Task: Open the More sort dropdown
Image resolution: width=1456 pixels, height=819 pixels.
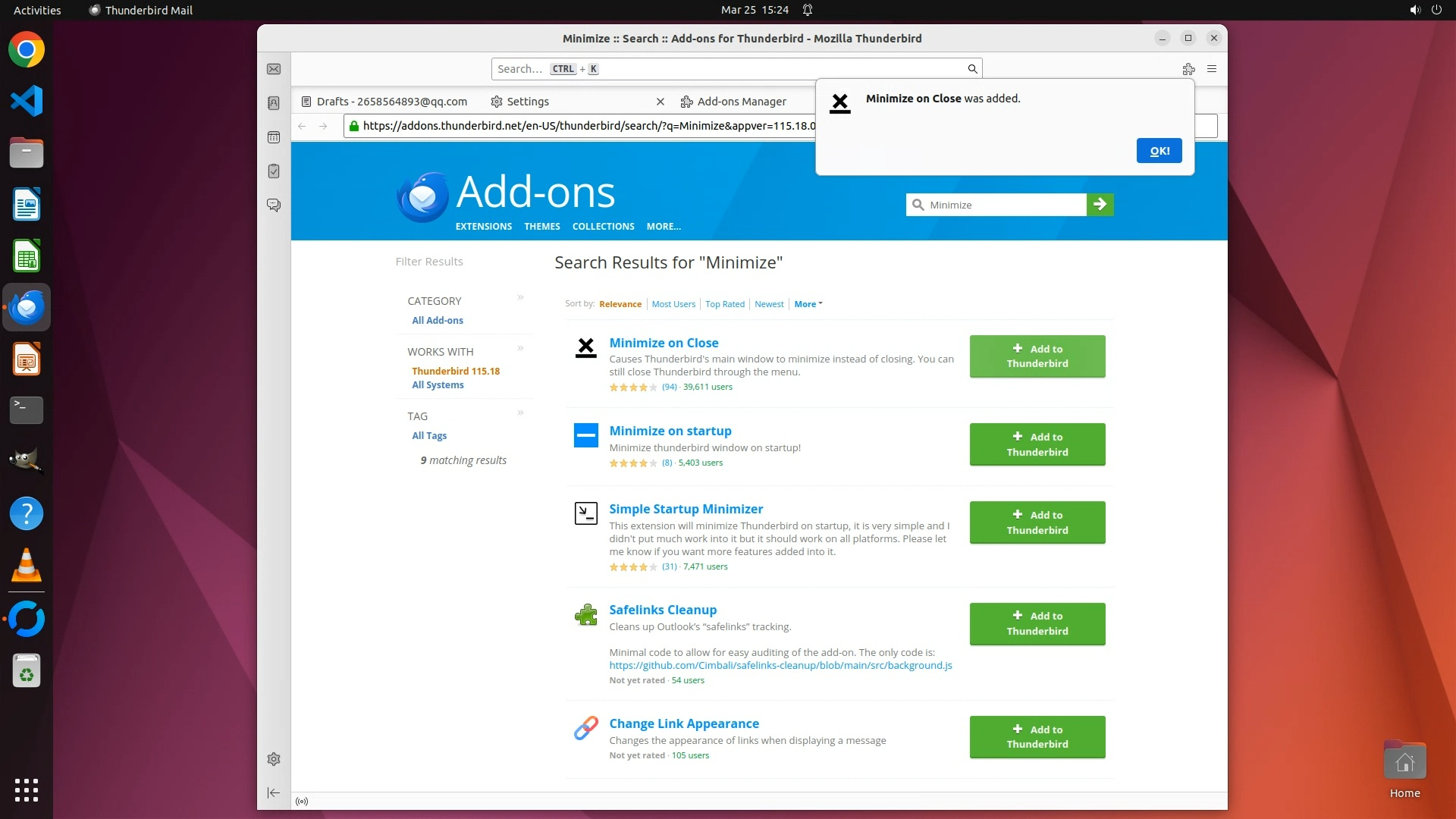Action: tap(808, 304)
